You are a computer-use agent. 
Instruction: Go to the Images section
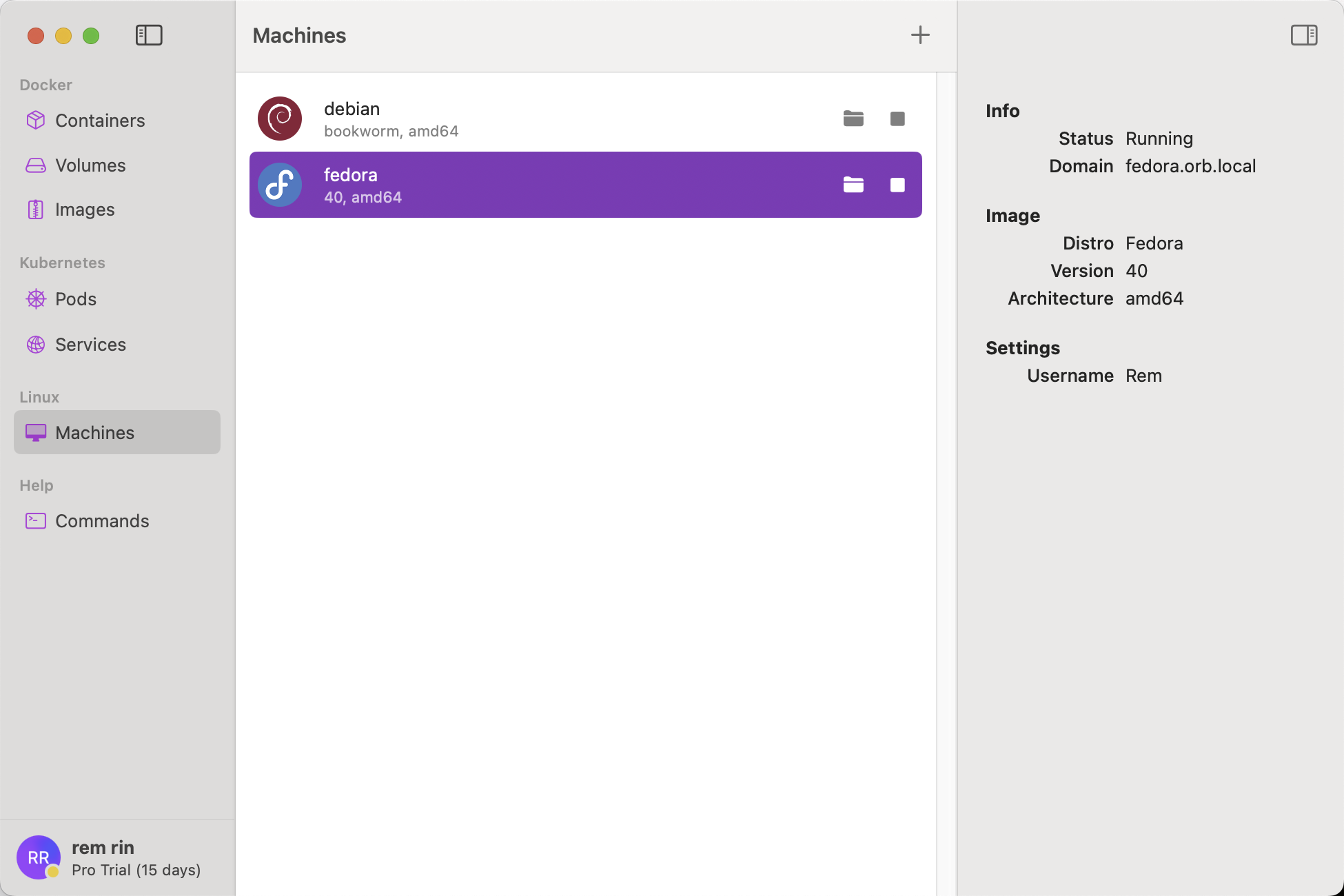click(x=117, y=210)
